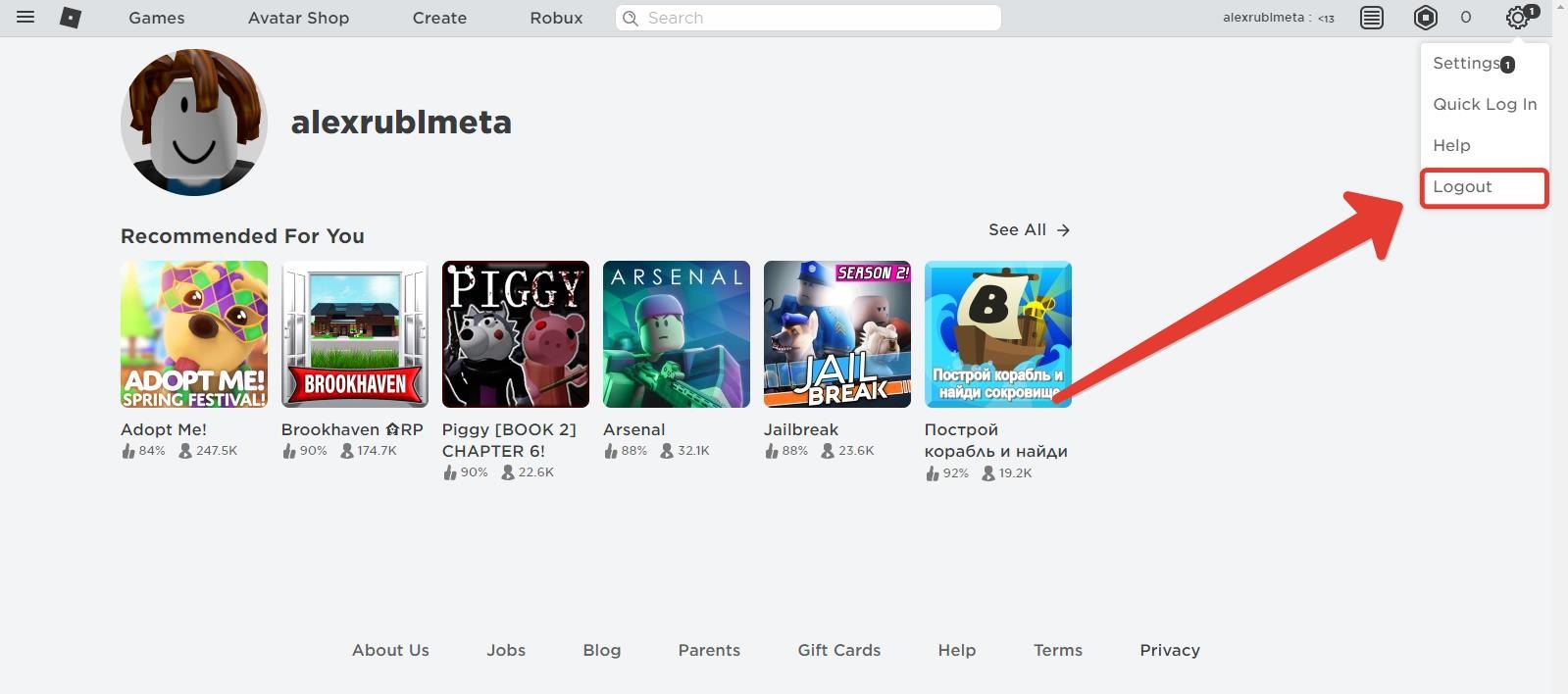This screenshot has height=694, width=1568.
Task: Click the Roblox logo icon
Action: (71, 18)
